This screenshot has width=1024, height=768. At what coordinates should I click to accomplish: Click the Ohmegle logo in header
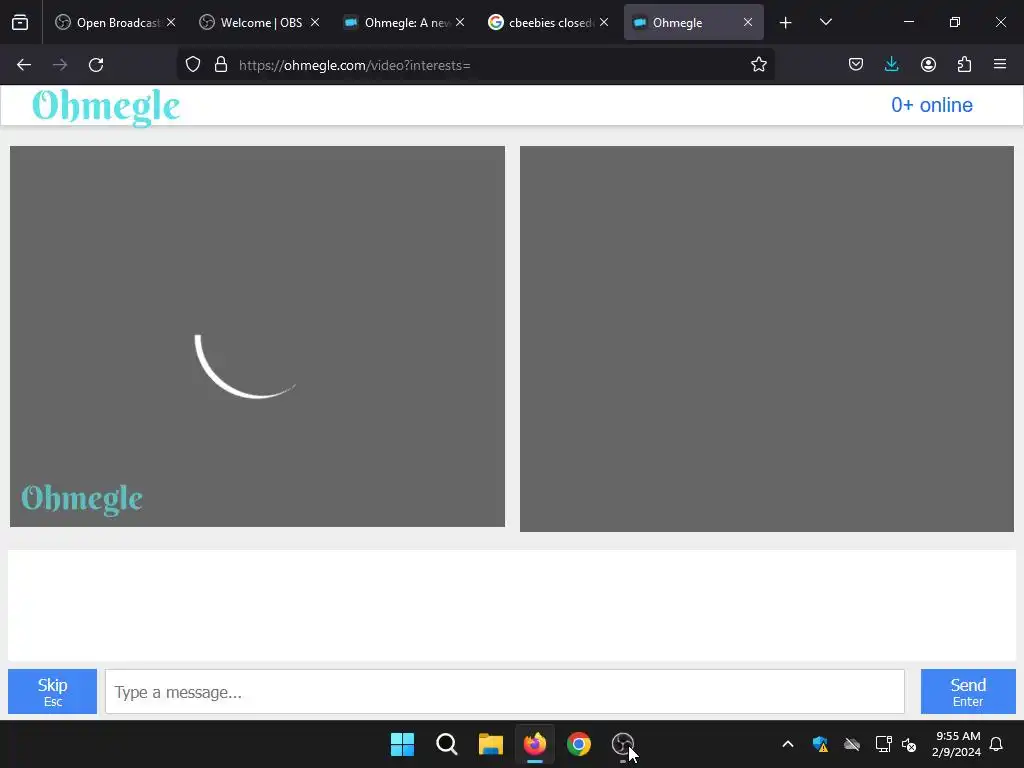pos(106,106)
